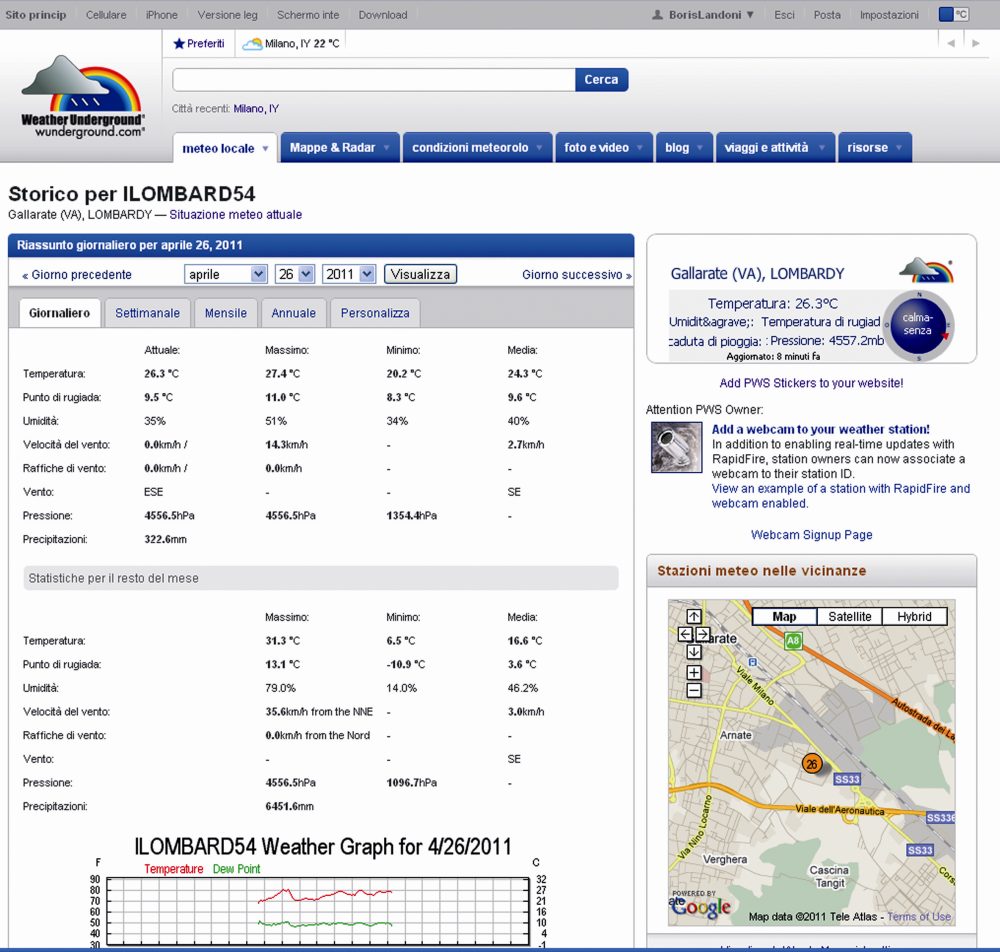Toggle the °C temperature unit switch
Image resolution: width=1000 pixels, height=952 pixels.
[953, 15]
